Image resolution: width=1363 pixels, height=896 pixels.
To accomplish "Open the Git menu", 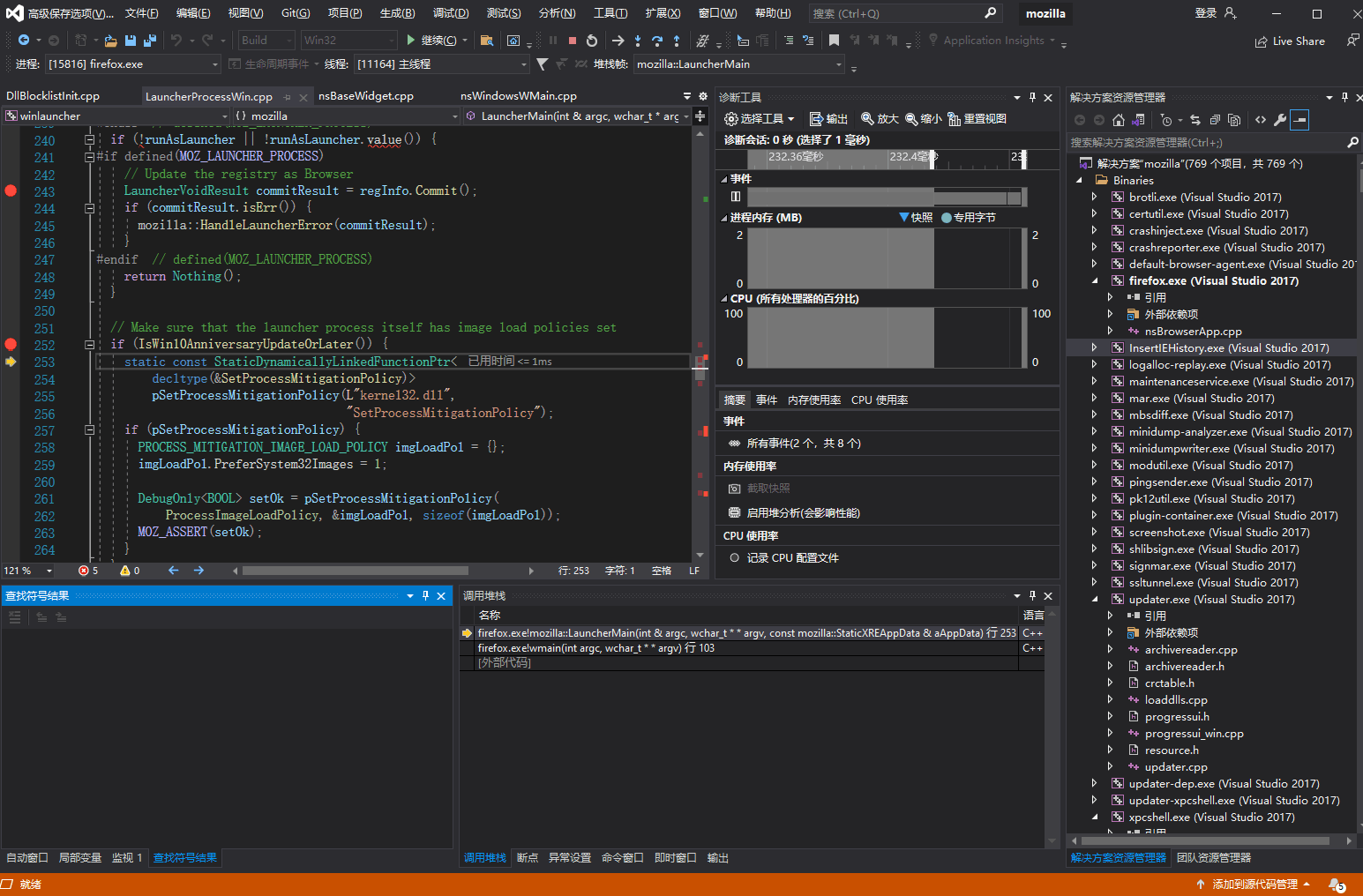I will pos(296,13).
